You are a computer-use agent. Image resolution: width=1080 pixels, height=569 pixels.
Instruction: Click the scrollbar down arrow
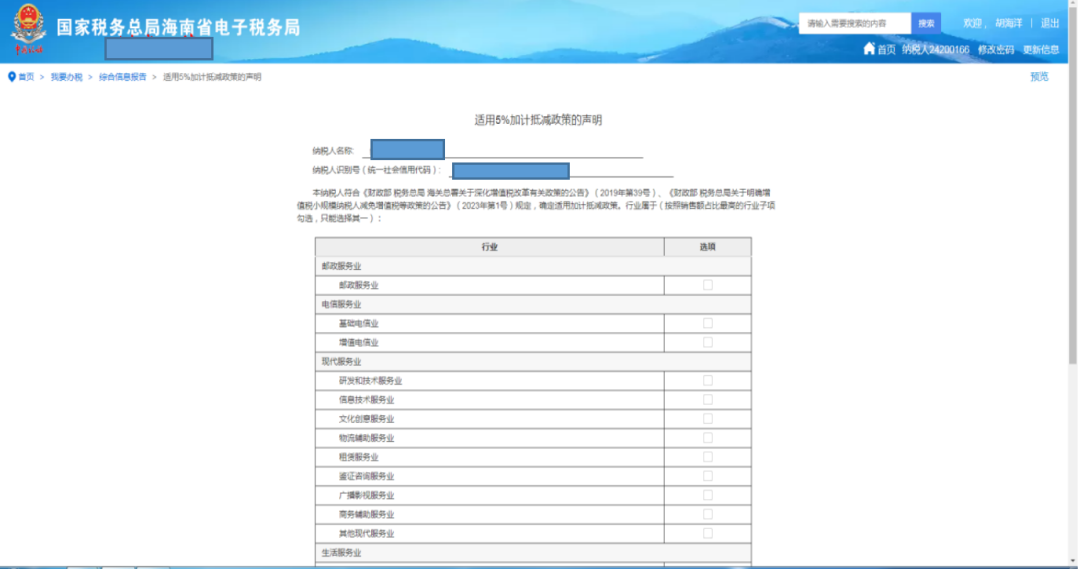click(1072, 561)
